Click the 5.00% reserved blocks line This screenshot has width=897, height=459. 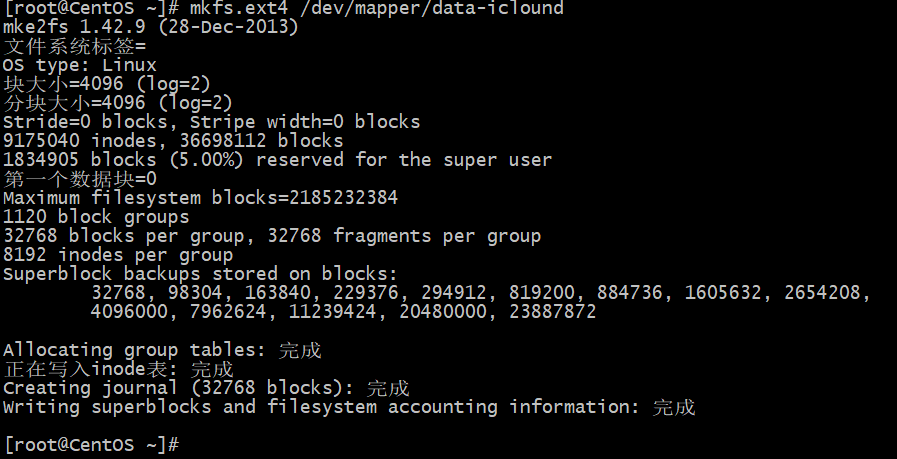[277, 160]
